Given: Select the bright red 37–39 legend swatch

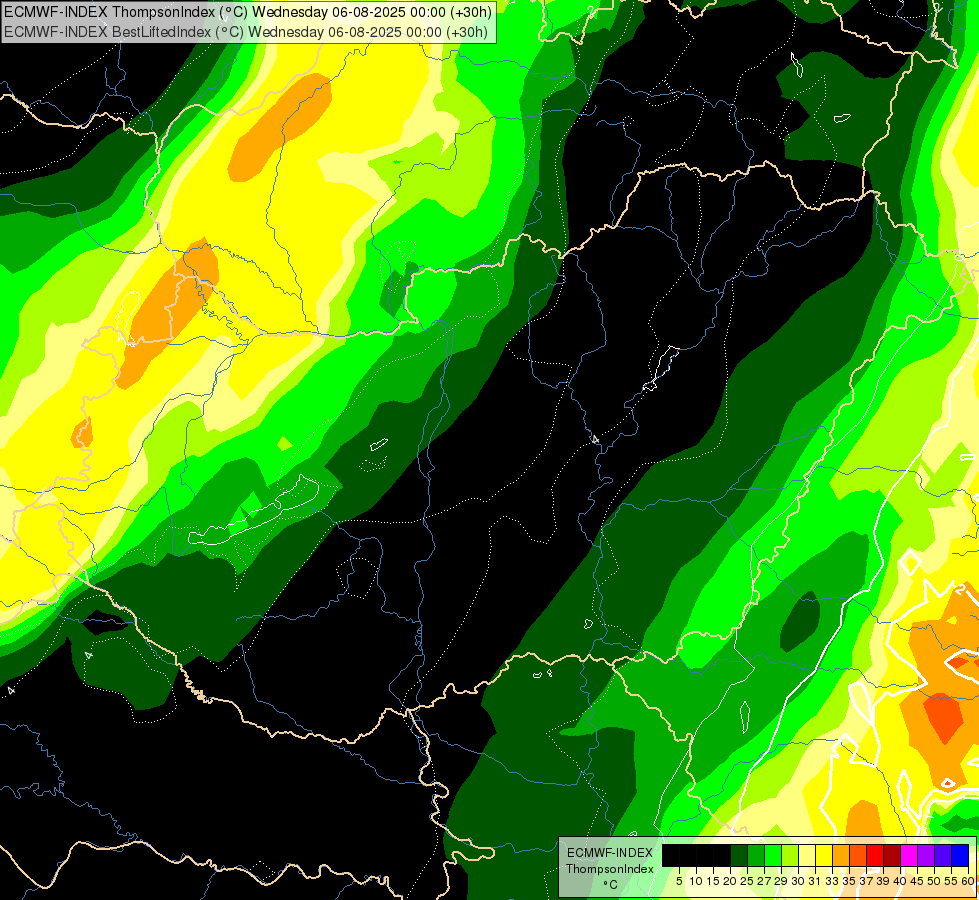Looking at the screenshot, I should point(875,856).
